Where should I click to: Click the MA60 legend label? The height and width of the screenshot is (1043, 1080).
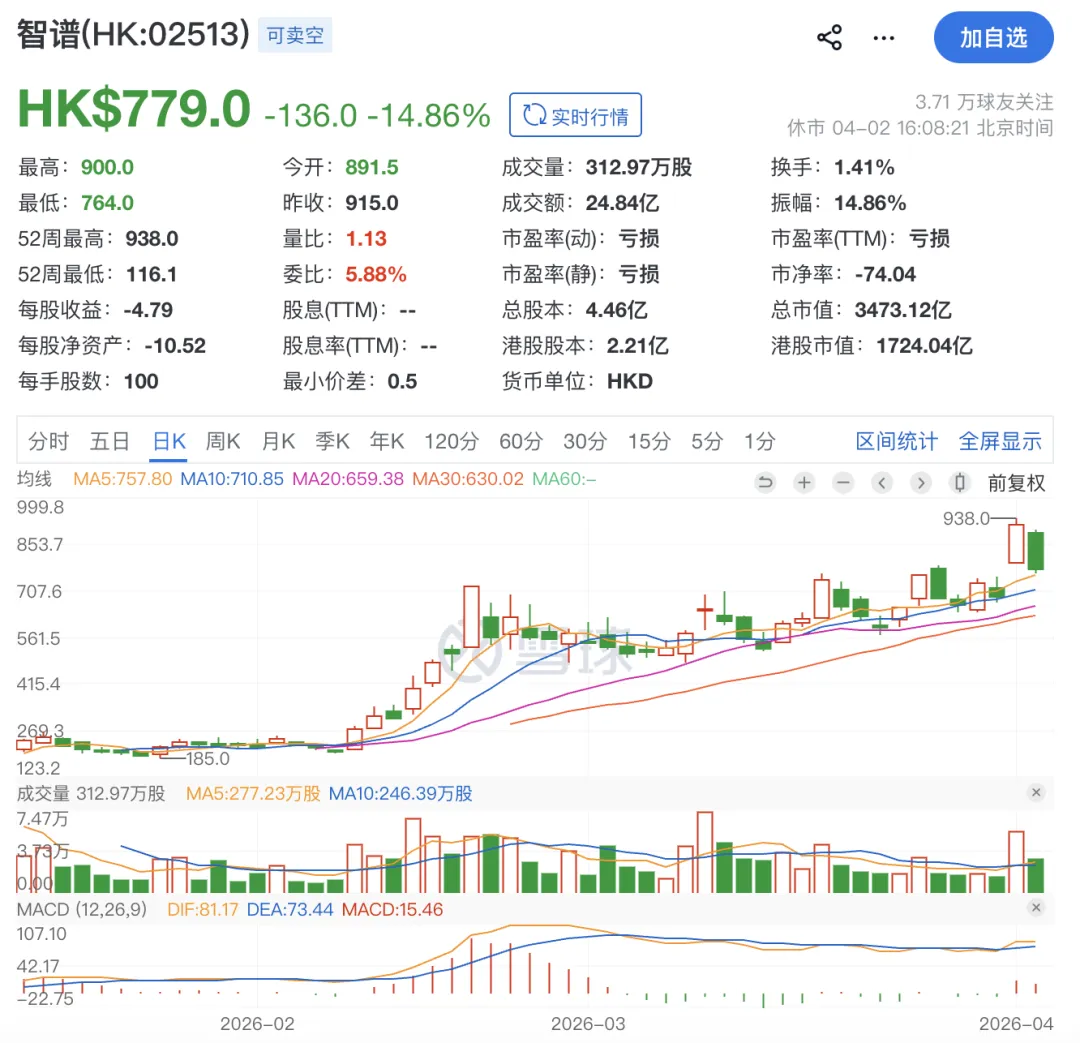[564, 479]
